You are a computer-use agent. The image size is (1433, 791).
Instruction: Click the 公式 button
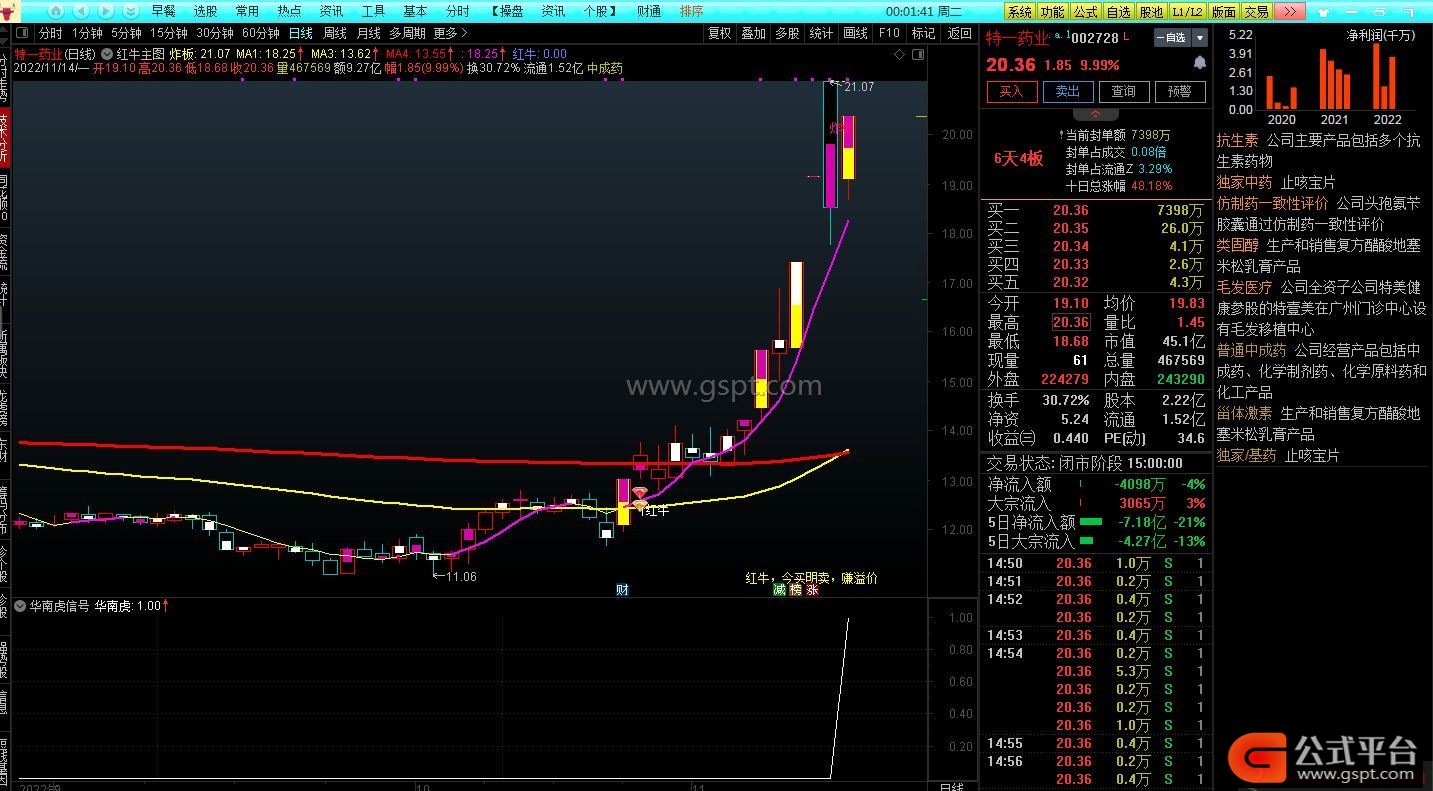tap(1085, 11)
